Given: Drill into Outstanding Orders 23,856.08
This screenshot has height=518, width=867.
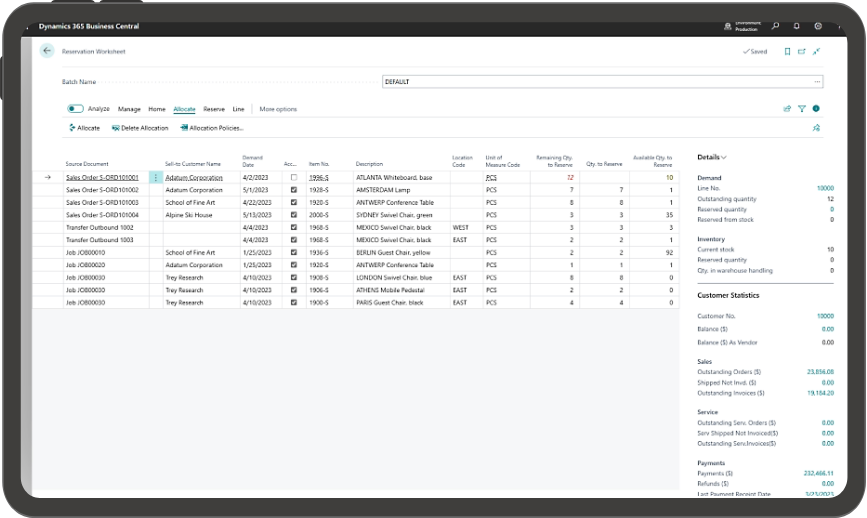Looking at the screenshot, I should coord(820,372).
